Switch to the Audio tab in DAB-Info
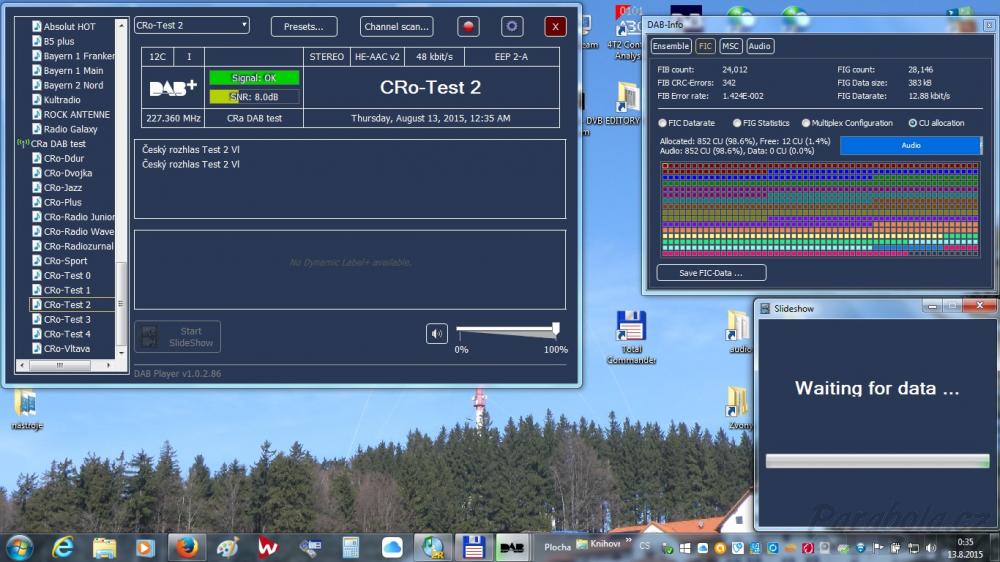Viewport: 1000px width, 562px height. tap(759, 46)
